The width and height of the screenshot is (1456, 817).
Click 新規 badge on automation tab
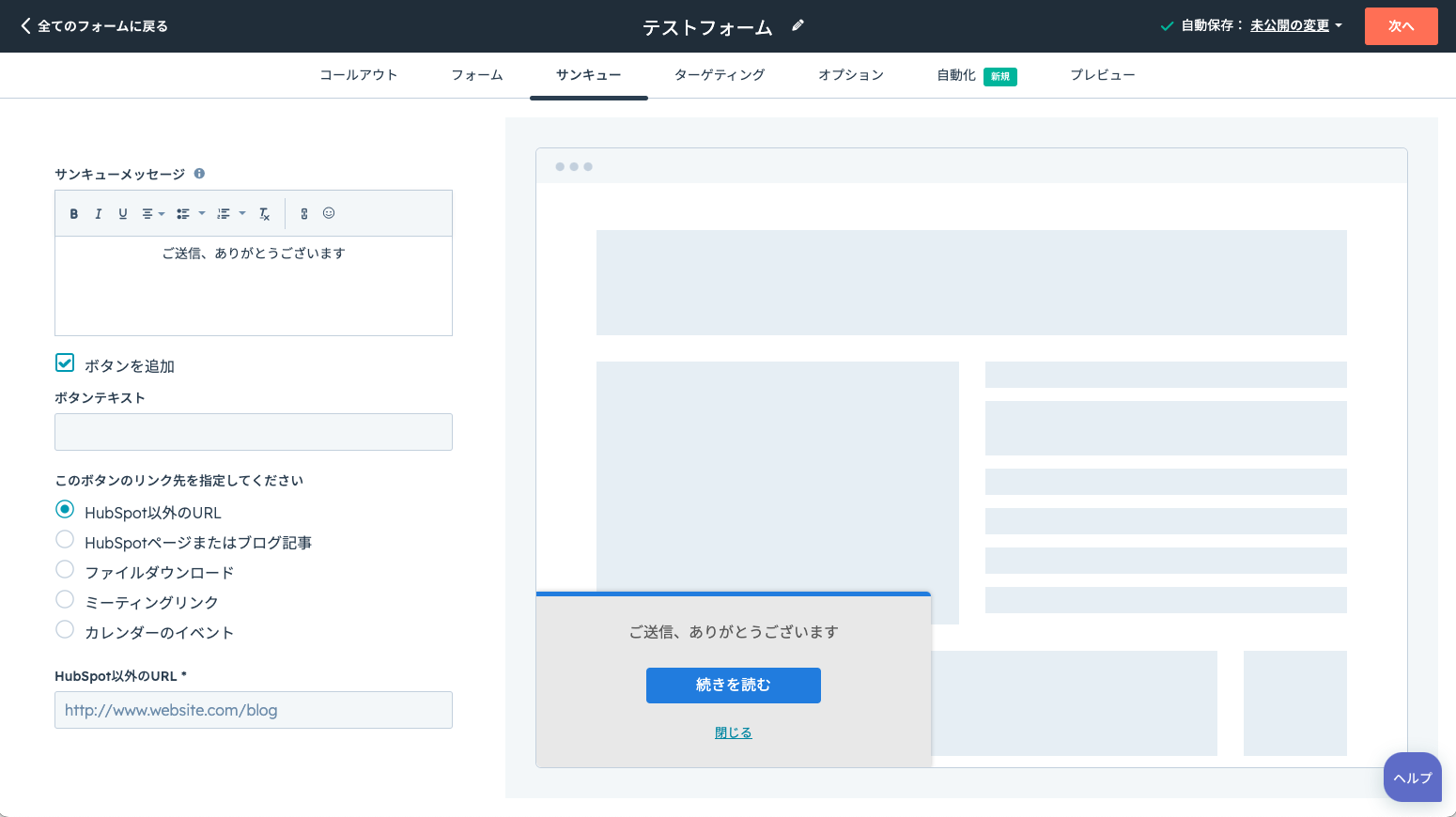pos(1000,77)
